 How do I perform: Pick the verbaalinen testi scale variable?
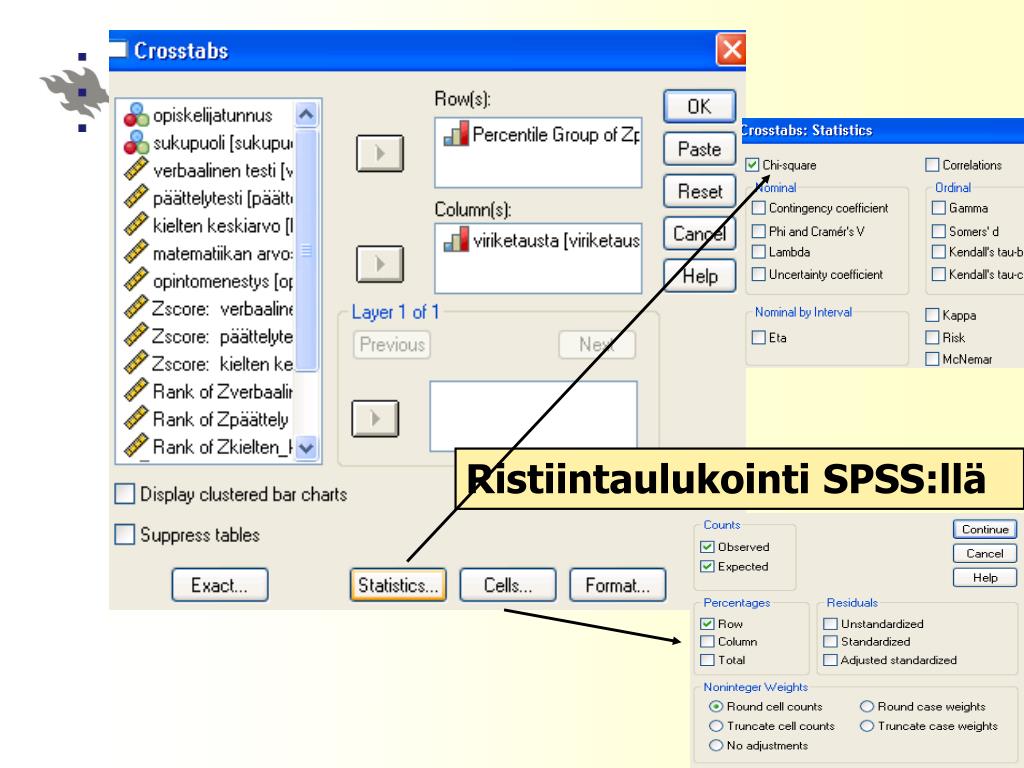pos(206,170)
